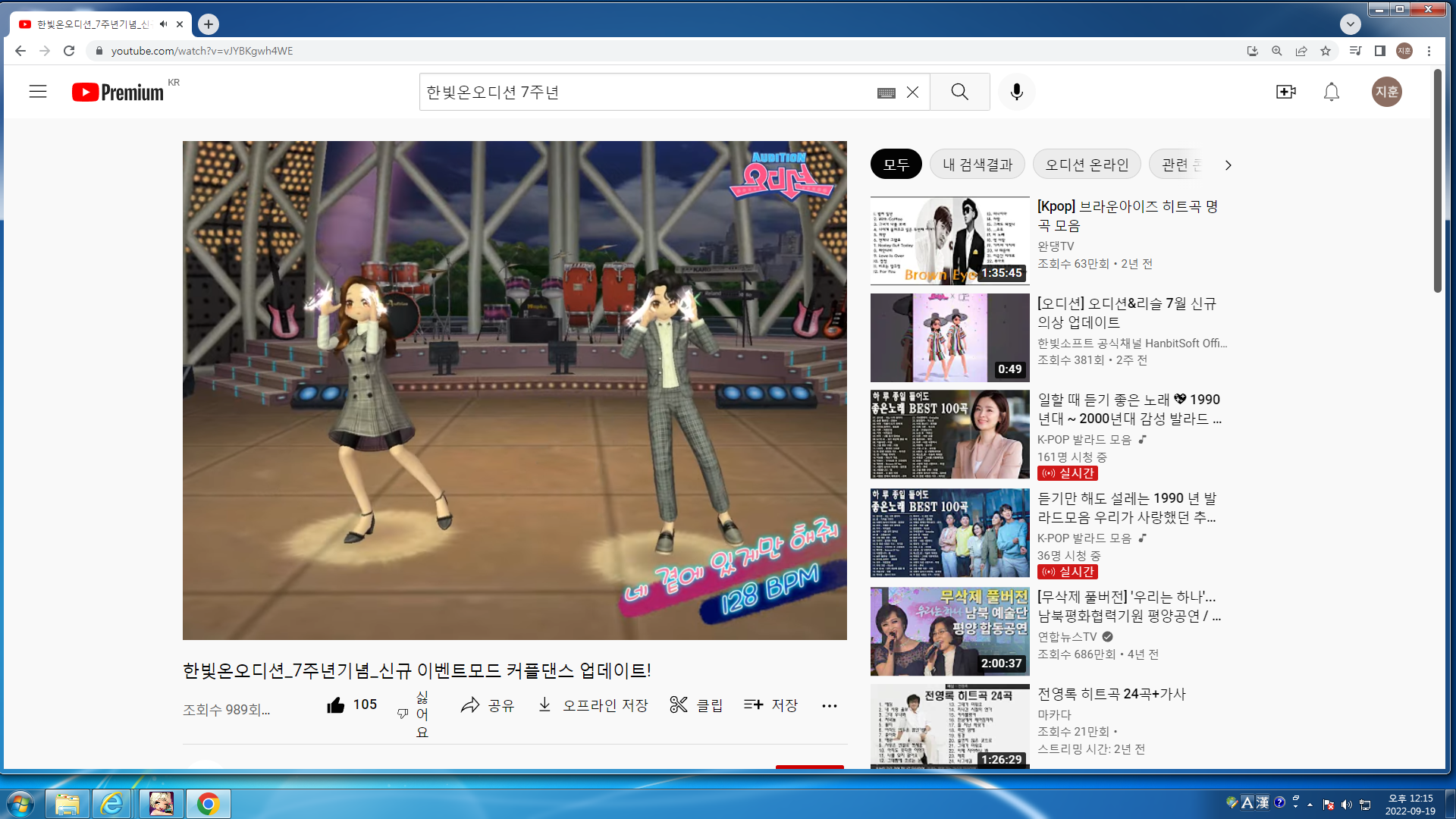
Task: Share the video via 공유
Action: click(x=487, y=705)
